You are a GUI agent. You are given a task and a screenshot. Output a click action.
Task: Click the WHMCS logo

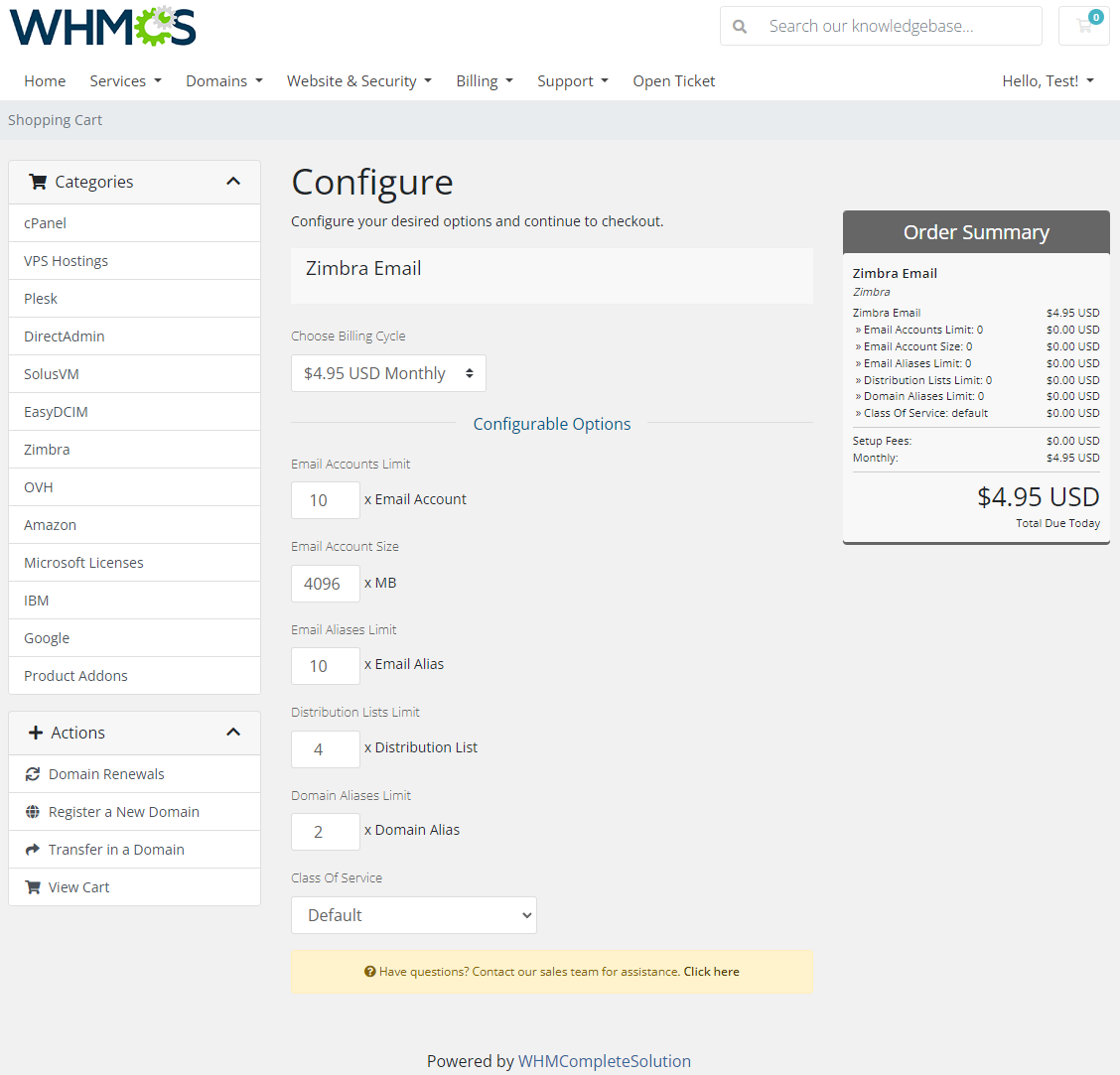(102, 28)
